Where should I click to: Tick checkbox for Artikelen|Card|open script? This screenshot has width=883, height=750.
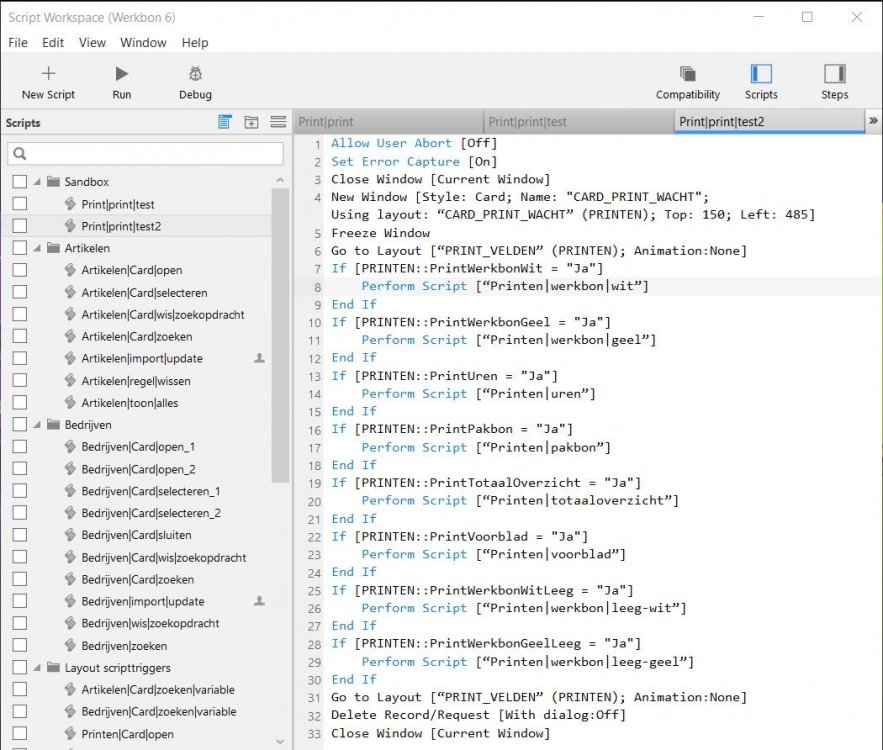pyautogui.click(x=20, y=270)
